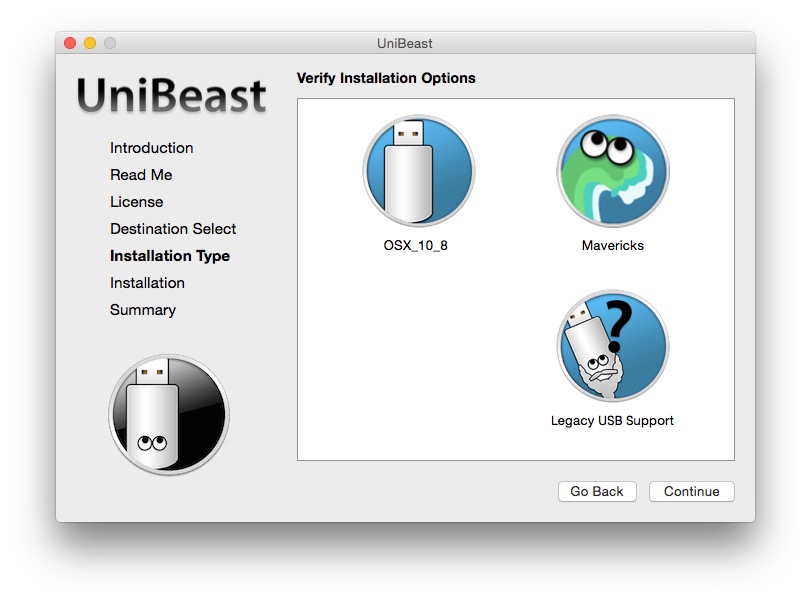This screenshot has width=811, height=602.
Task: Click the Legacy USB Support caption
Action: (612, 421)
